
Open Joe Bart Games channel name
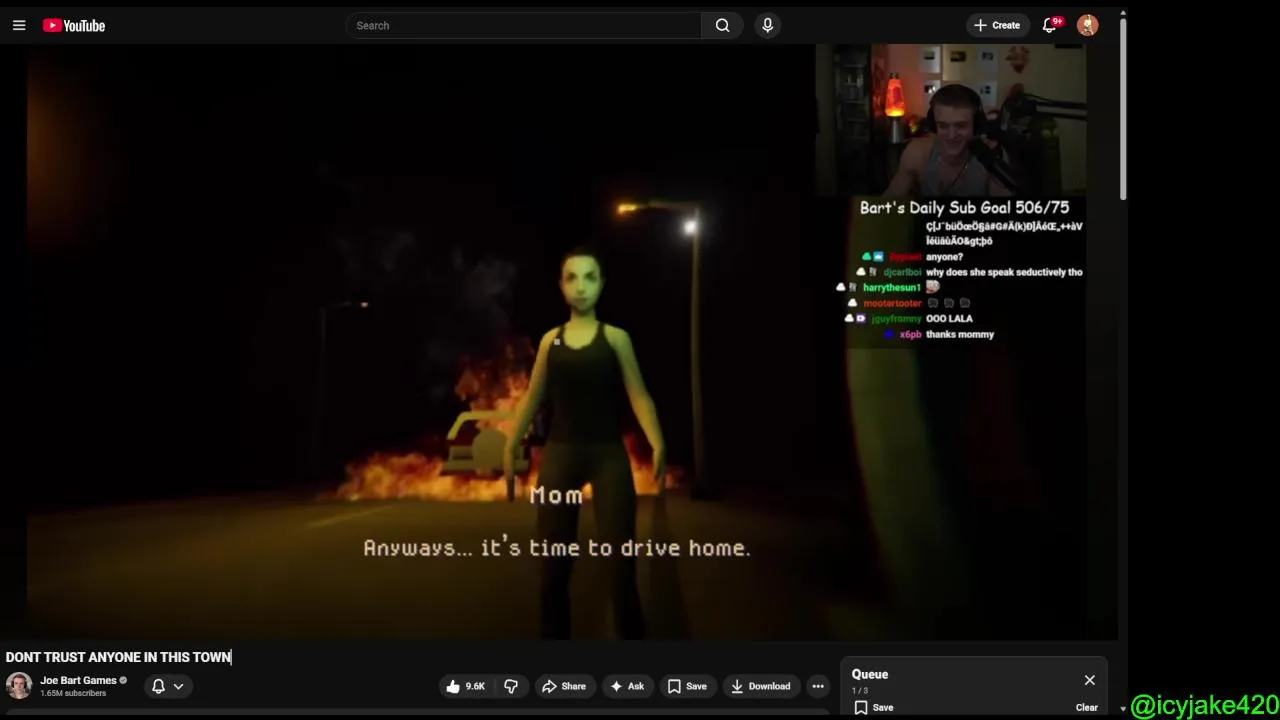click(78, 680)
